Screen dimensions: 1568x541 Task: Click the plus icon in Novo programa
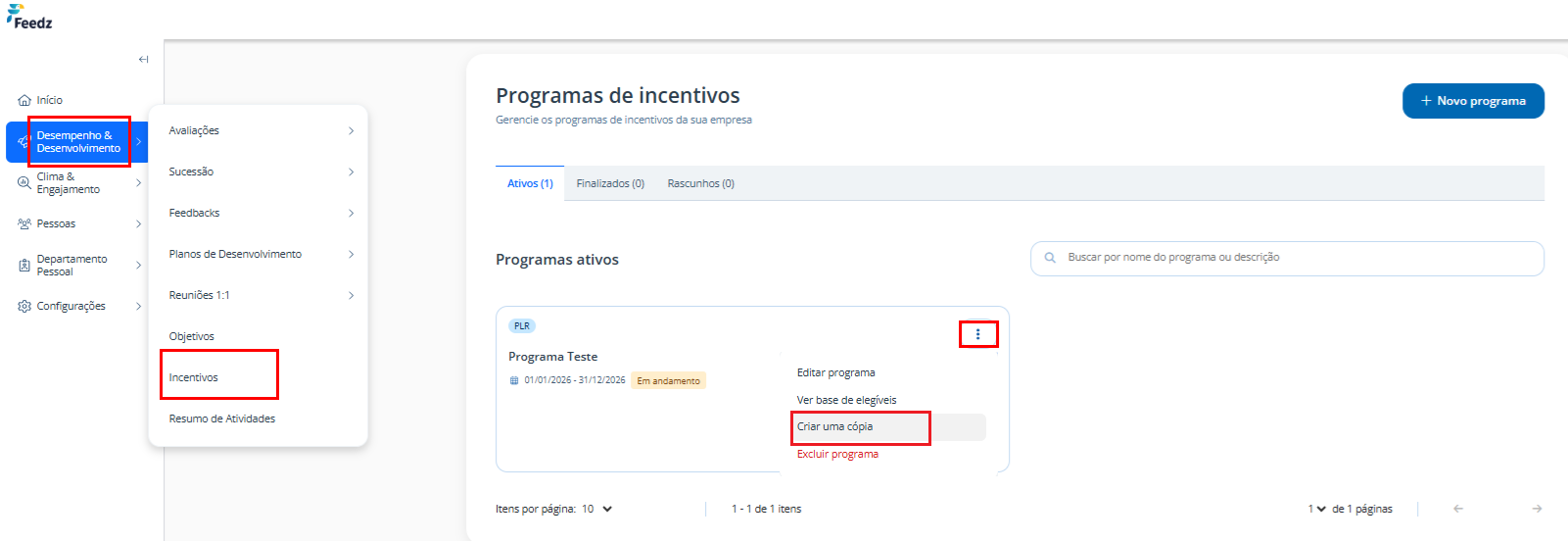1426,101
